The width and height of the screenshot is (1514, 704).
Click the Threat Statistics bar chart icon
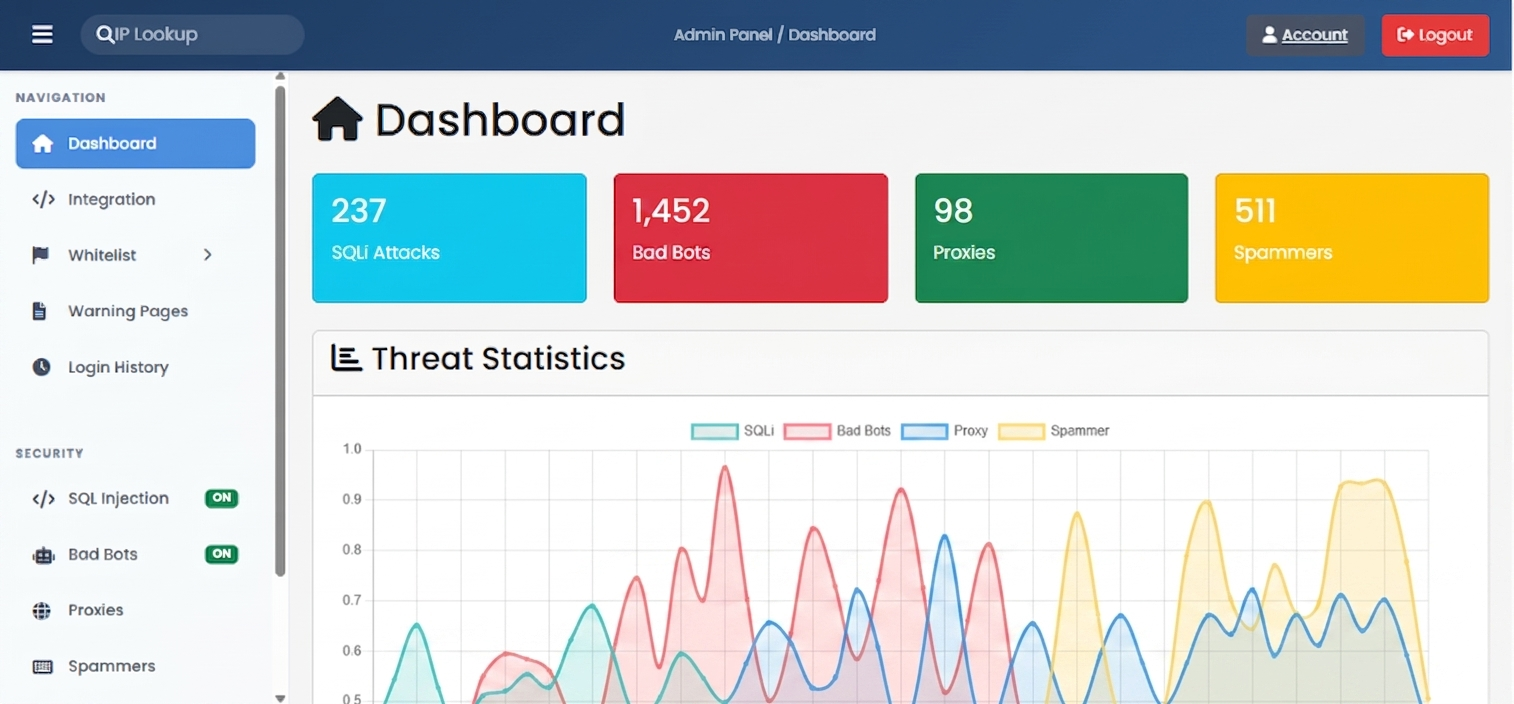pos(346,358)
